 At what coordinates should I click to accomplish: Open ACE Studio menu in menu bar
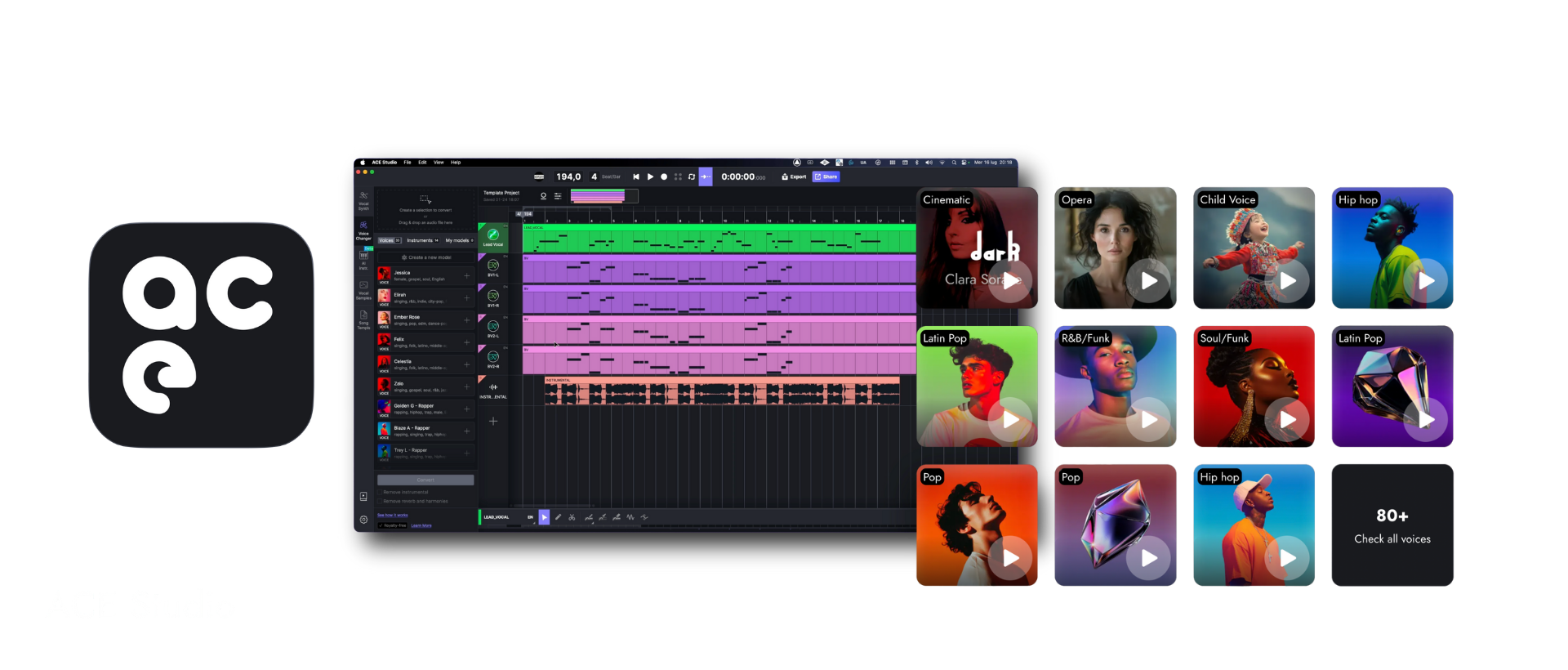(385, 163)
